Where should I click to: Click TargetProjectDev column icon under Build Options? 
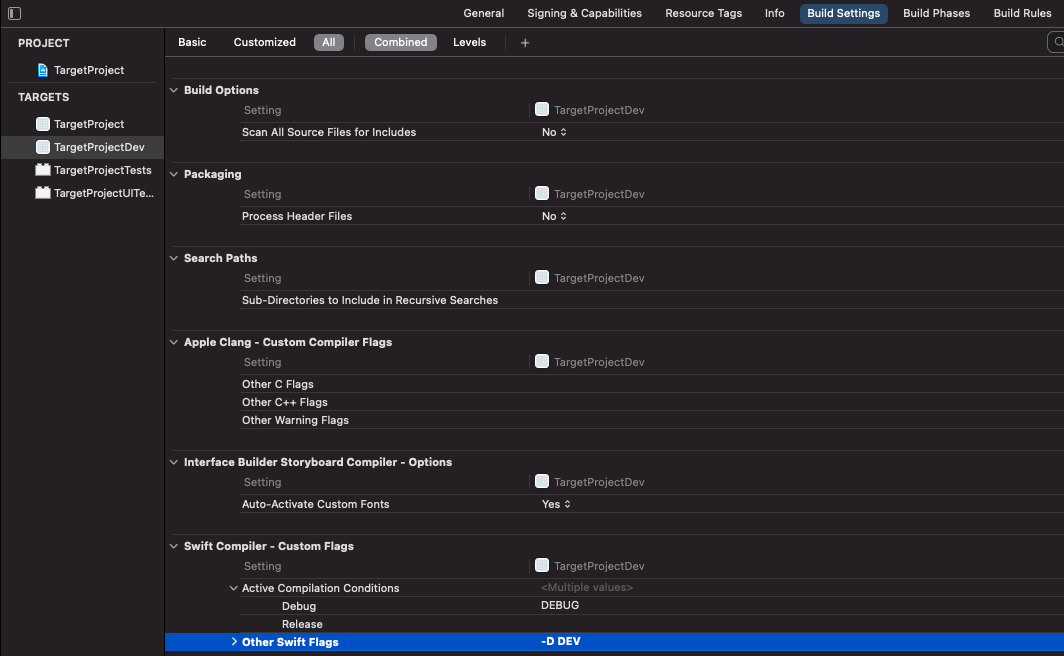click(x=542, y=109)
